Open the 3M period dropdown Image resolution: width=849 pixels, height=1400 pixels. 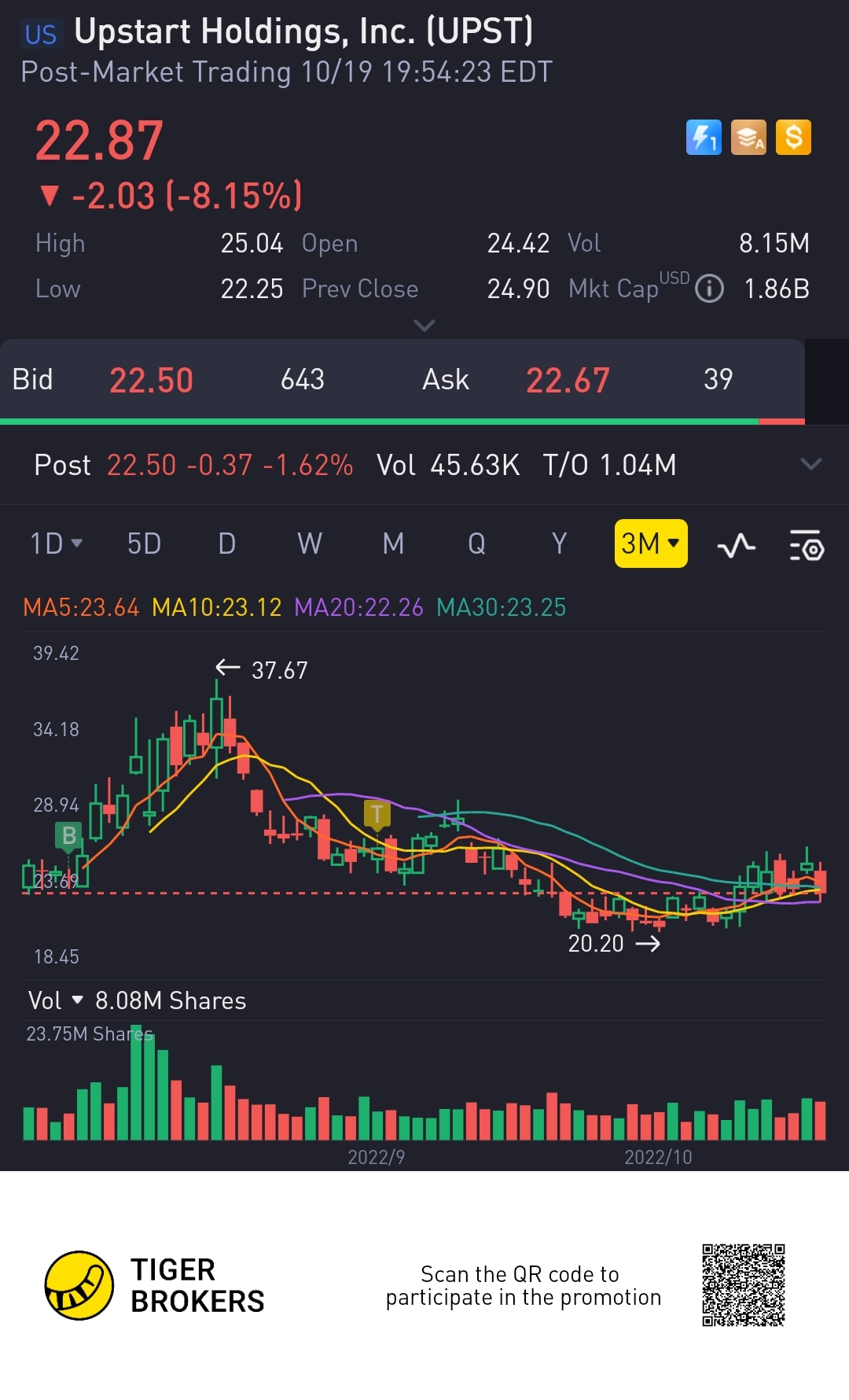coord(651,543)
